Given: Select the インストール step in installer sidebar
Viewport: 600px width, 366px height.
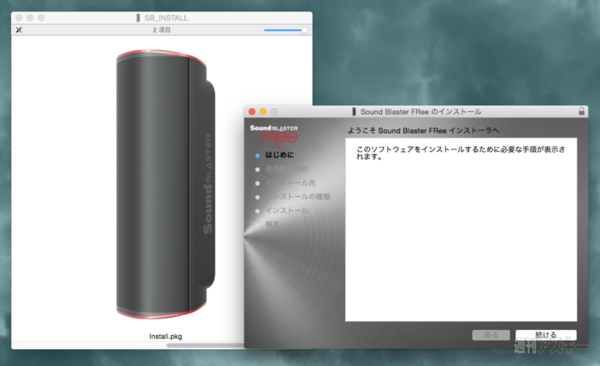Looking at the screenshot, I should pos(287,211).
